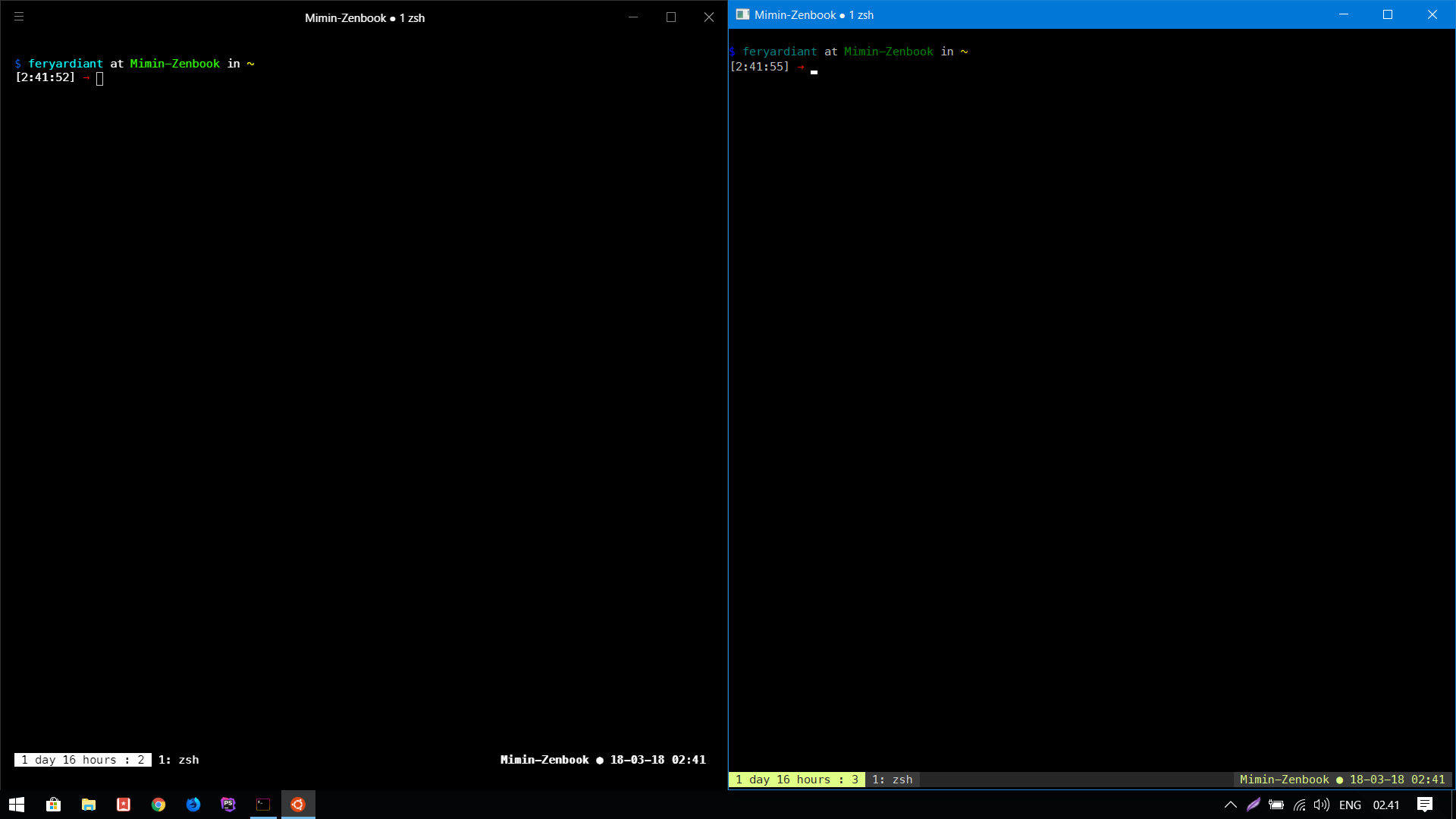Open the volume control in system tray
The width and height of the screenshot is (1456, 819).
coord(1322,805)
